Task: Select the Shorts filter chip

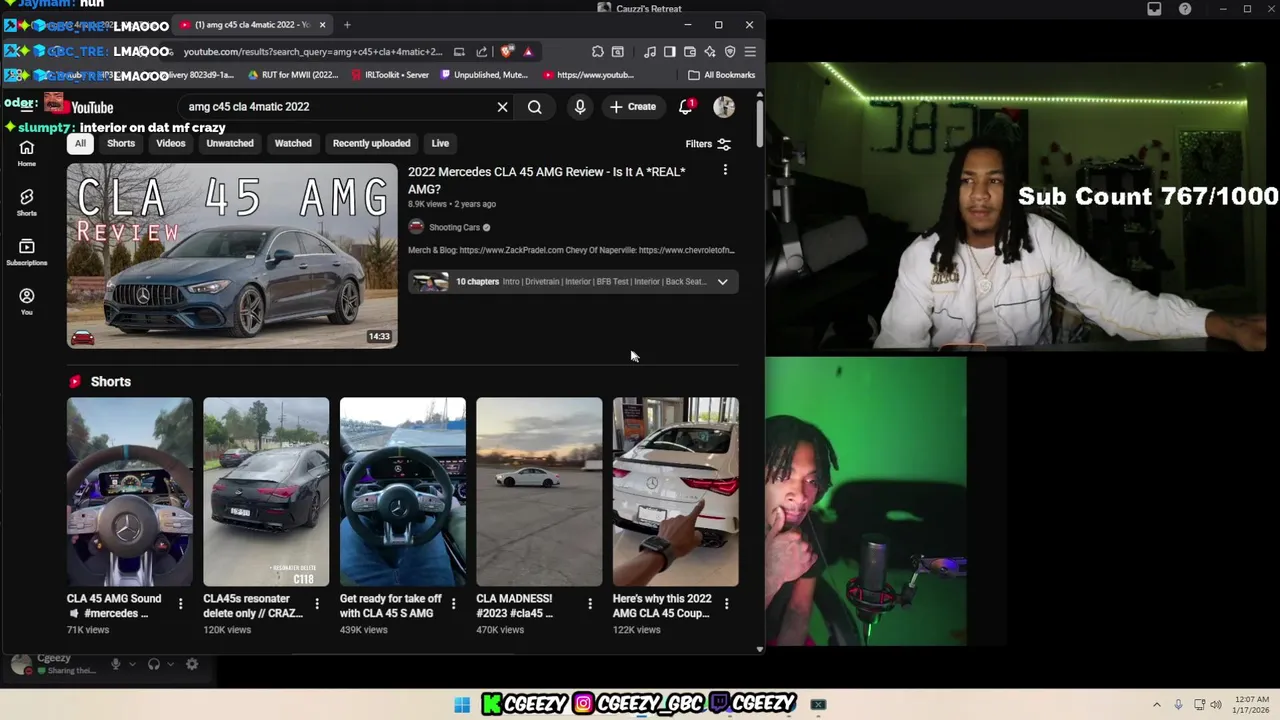Action: (x=121, y=144)
